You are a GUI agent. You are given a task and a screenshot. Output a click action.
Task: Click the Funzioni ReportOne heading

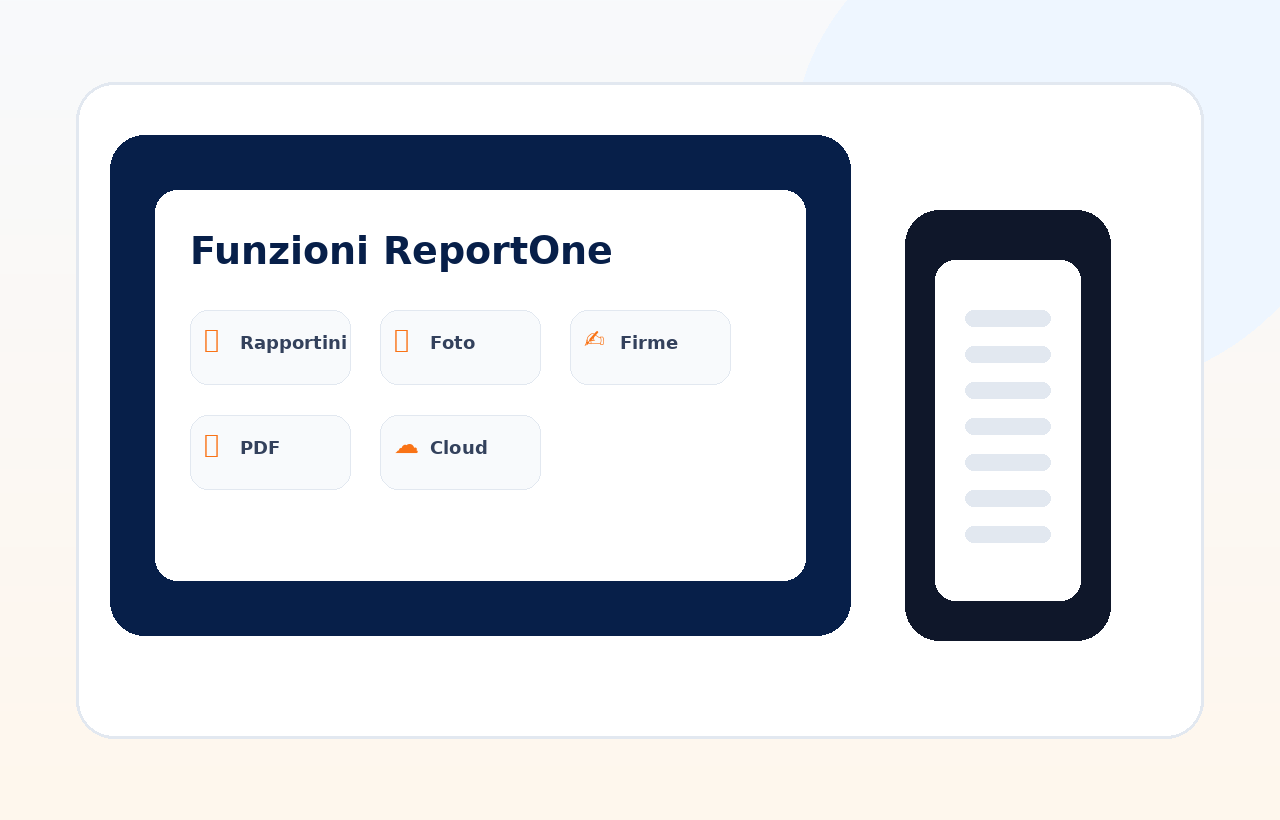pyautogui.click(x=401, y=251)
